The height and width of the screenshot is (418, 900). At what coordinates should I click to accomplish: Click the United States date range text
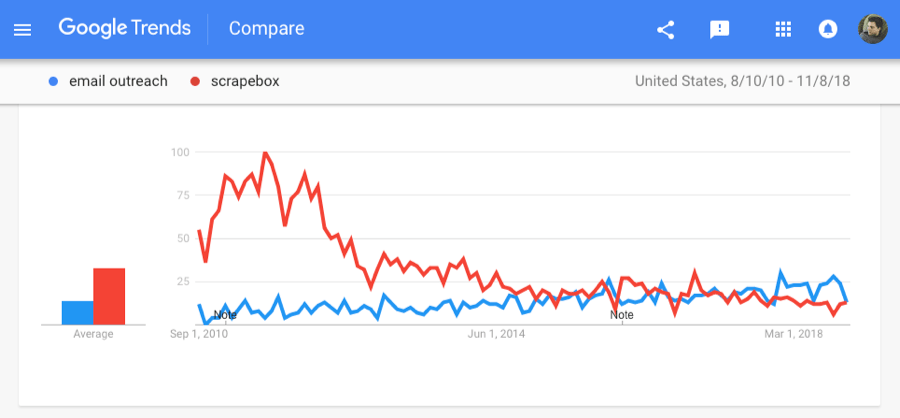click(x=742, y=82)
